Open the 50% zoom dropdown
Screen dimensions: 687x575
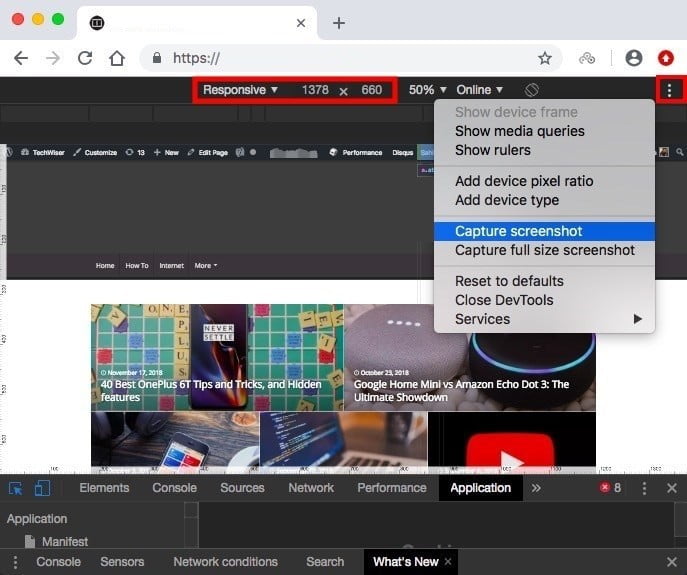click(427, 90)
